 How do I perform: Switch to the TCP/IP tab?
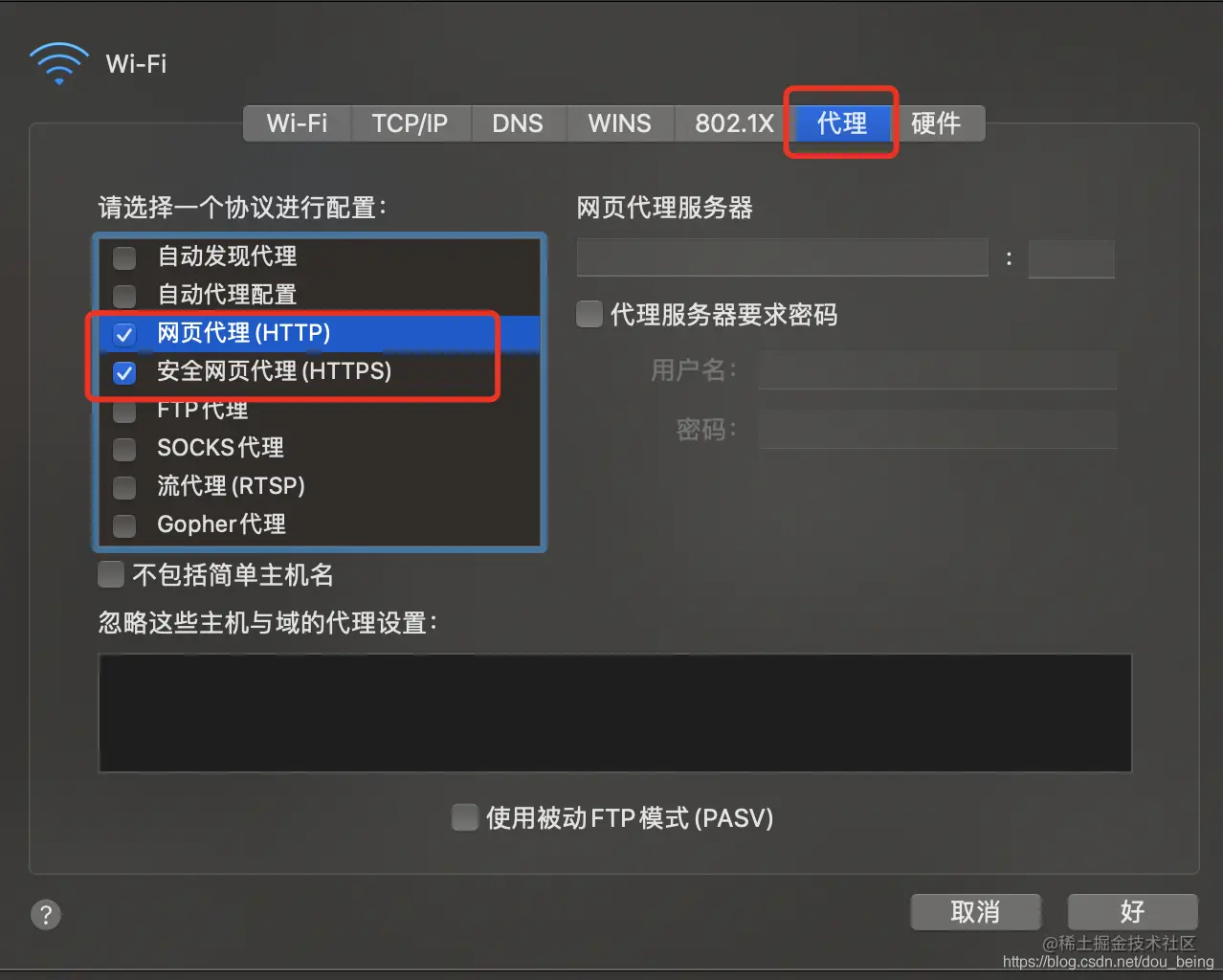(x=410, y=123)
